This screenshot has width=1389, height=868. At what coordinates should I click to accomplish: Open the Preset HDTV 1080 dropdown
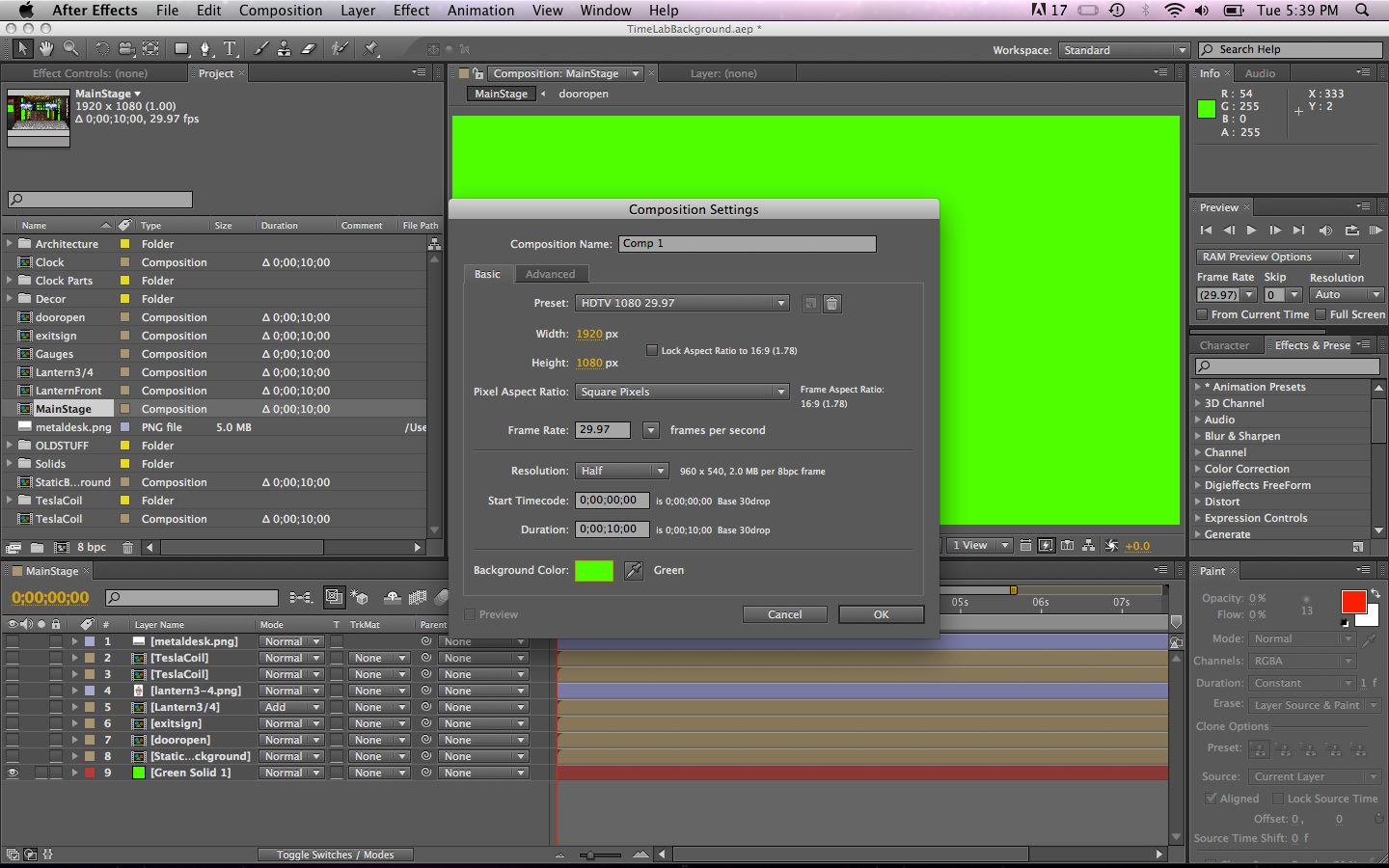click(x=682, y=304)
